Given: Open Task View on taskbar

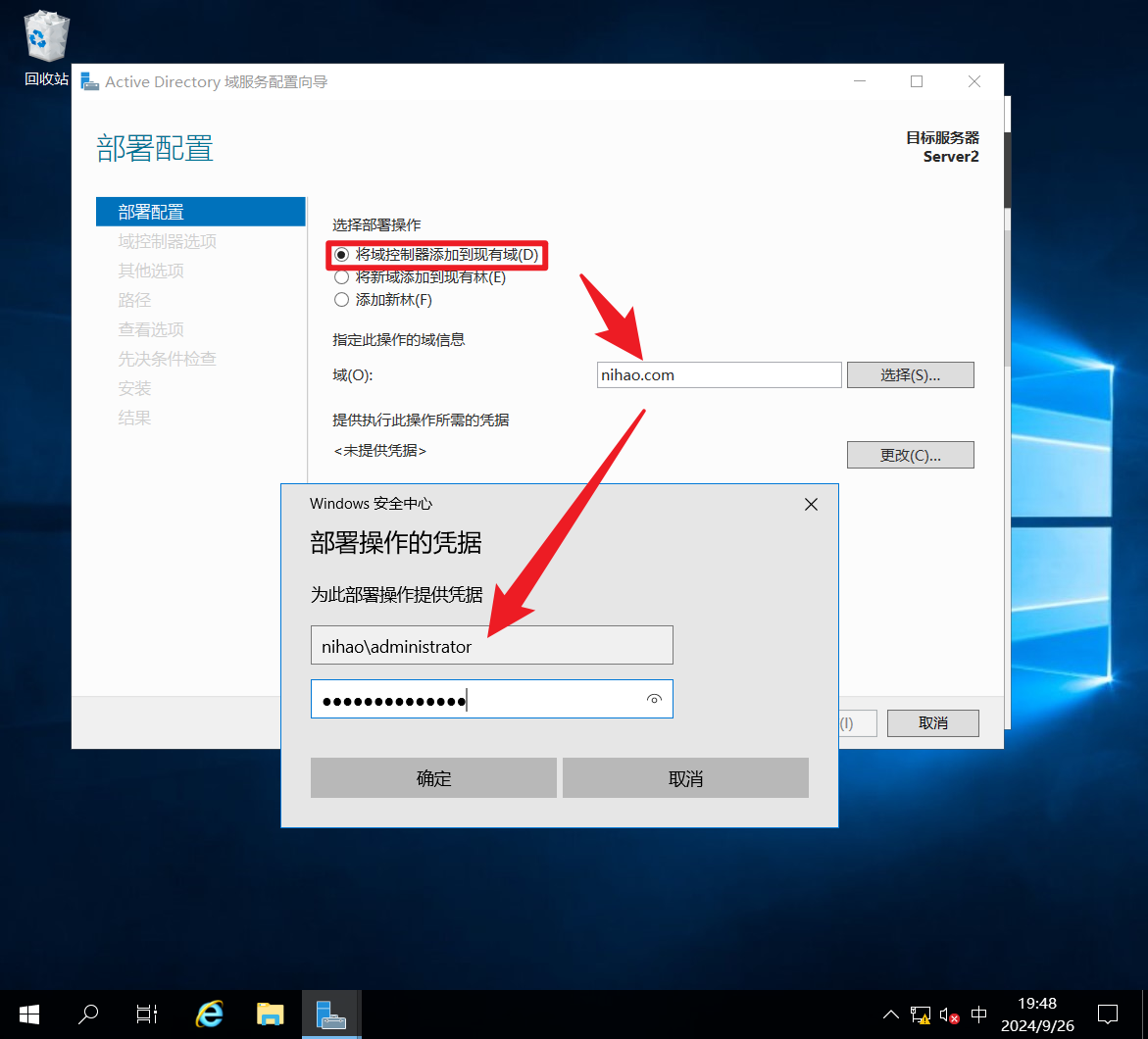Looking at the screenshot, I should coord(147,1014).
